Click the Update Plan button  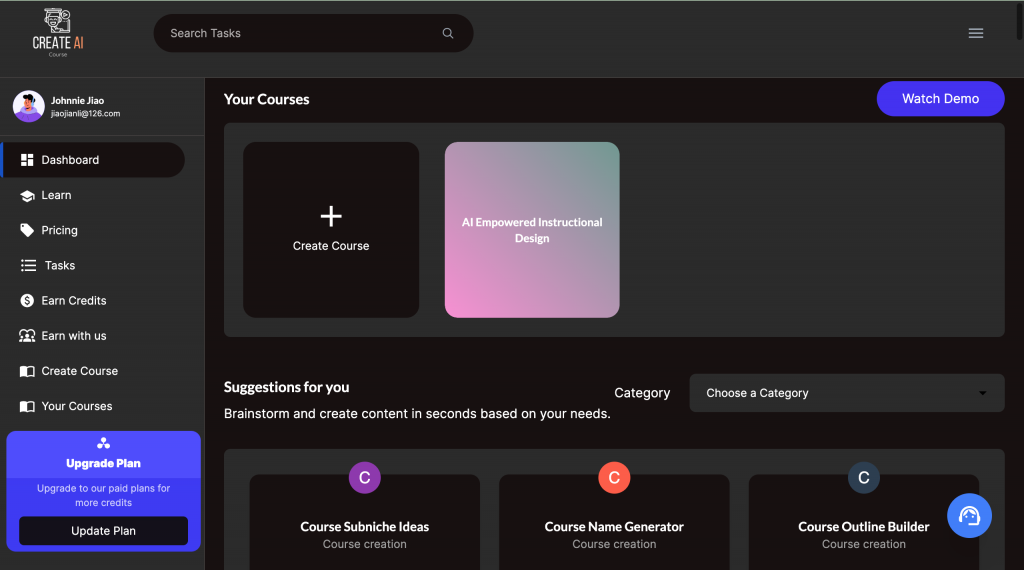click(103, 531)
